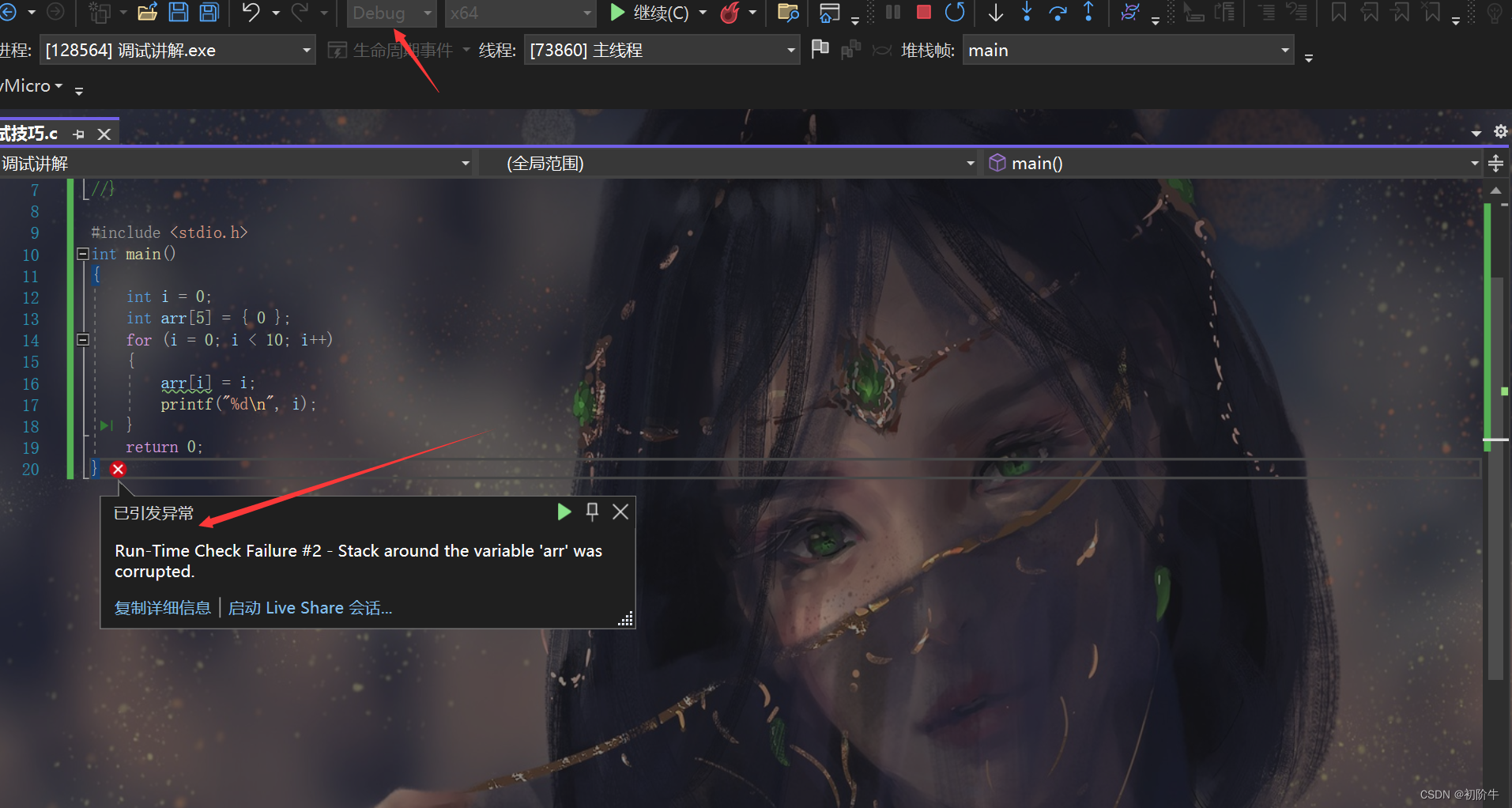Stop debugging with red square
Image resolution: width=1512 pixels, height=808 pixels.
click(x=923, y=12)
